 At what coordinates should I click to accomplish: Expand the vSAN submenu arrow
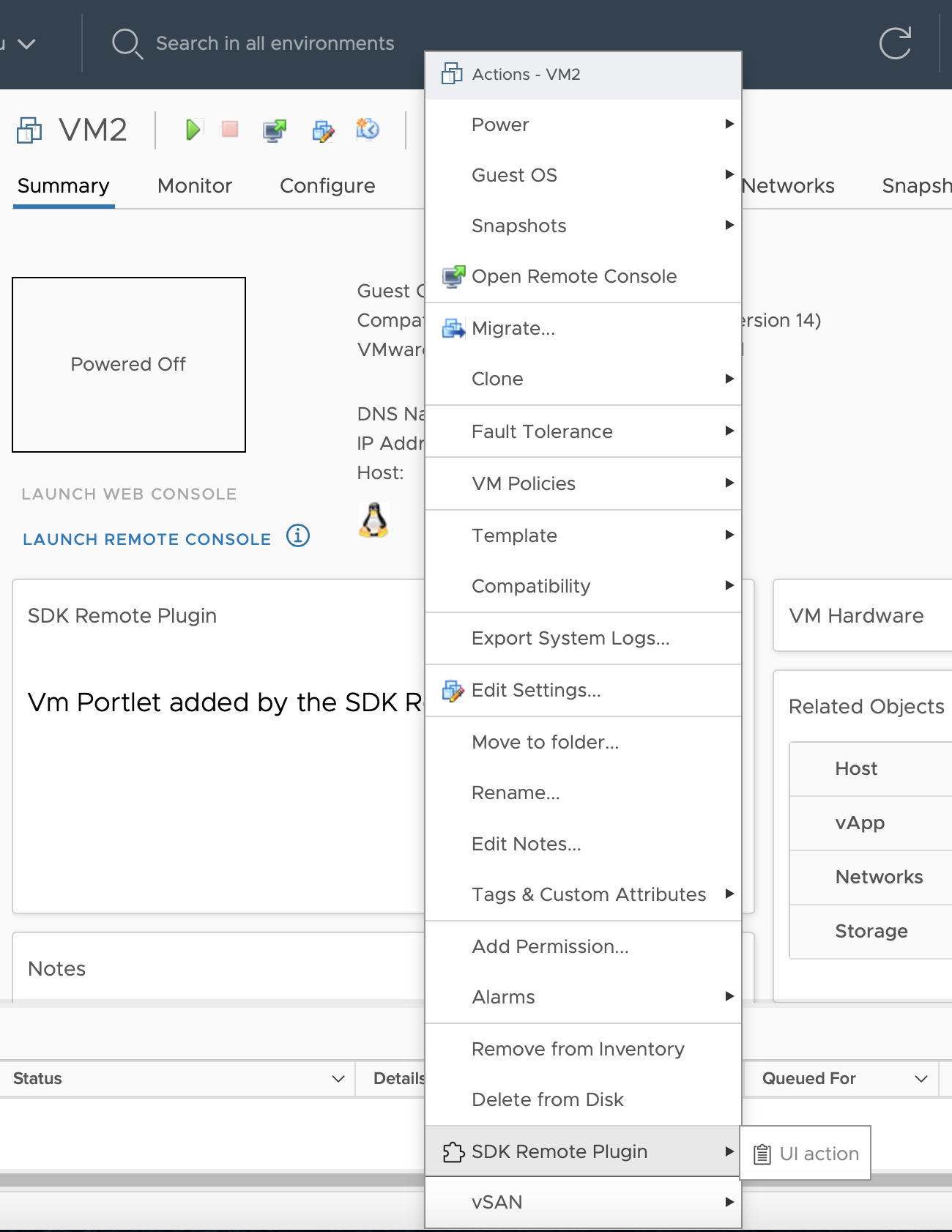tap(729, 1202)
